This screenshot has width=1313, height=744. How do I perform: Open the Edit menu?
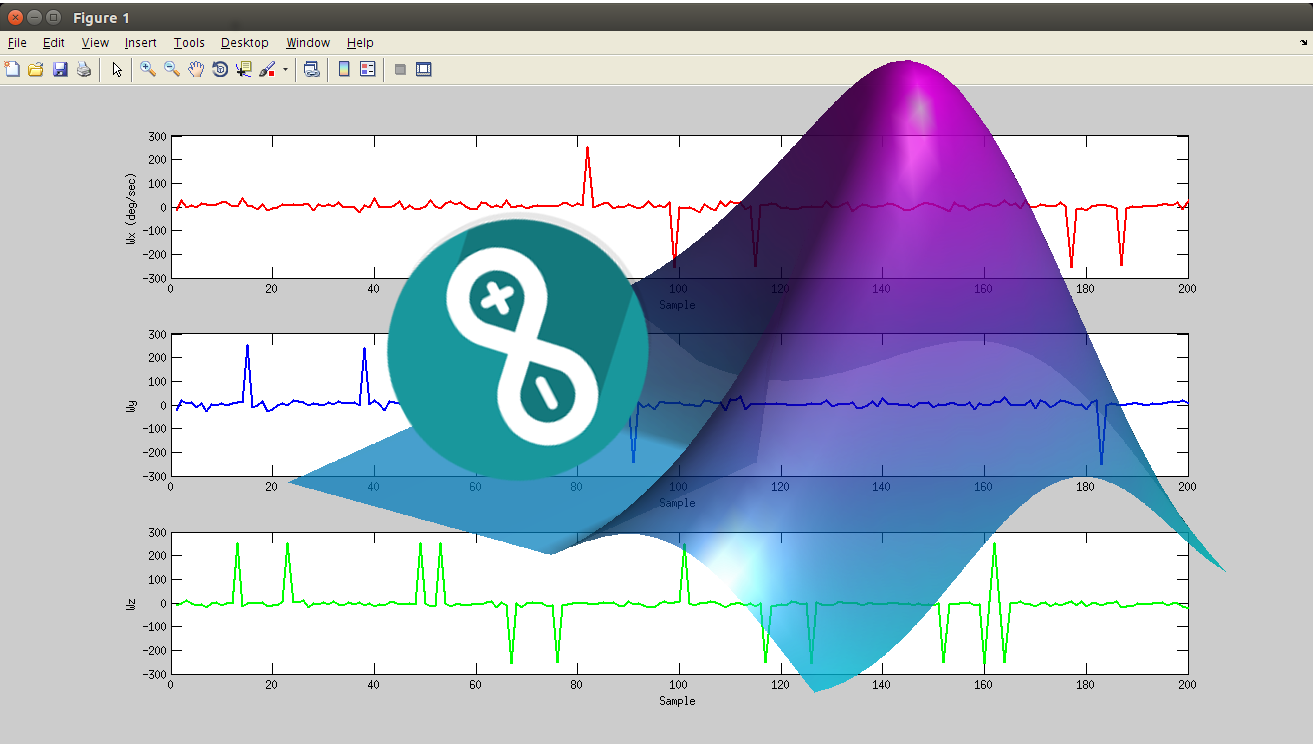[x=53, y=42]
